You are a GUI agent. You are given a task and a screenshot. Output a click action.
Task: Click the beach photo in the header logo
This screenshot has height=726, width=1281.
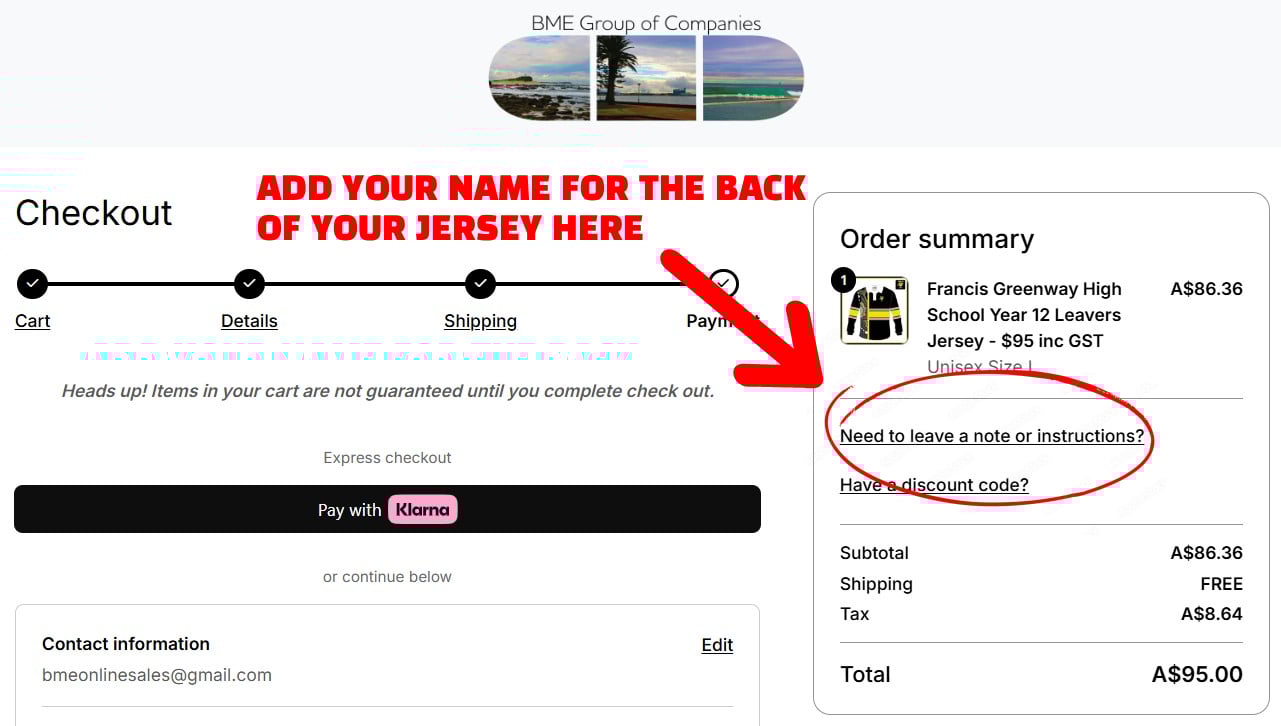(x=540, y=78)
